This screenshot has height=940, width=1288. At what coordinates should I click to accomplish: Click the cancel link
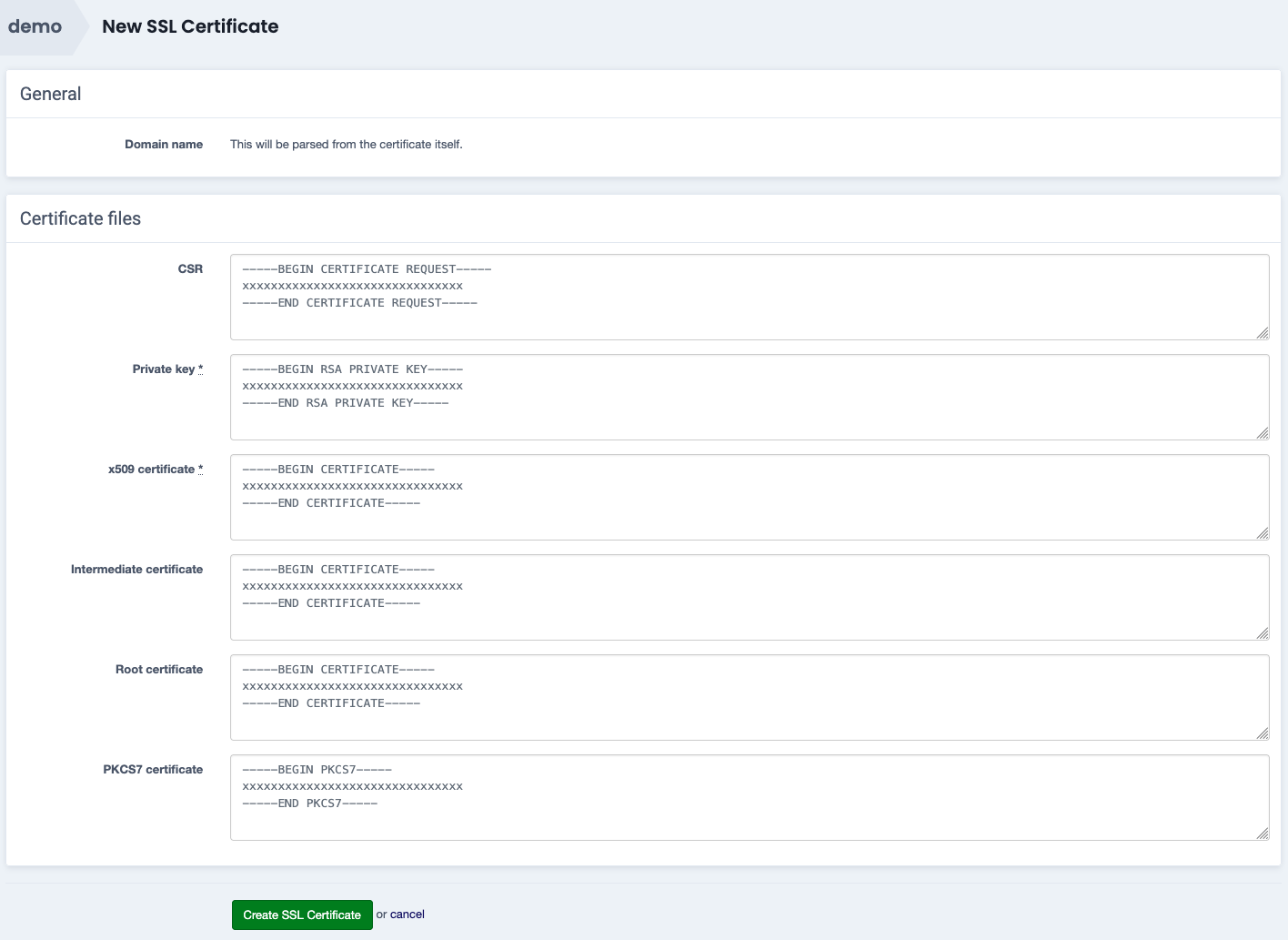[407, 915]
